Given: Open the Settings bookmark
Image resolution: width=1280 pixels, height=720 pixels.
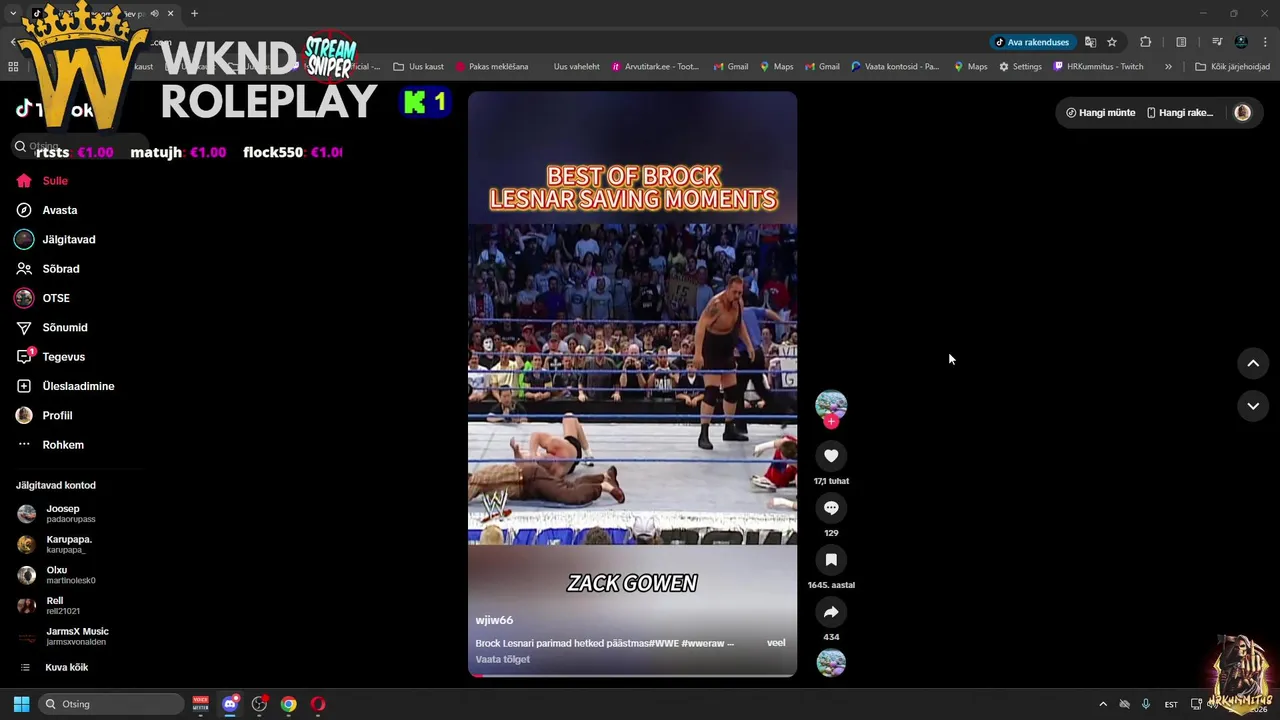Looking at the screenshot, I should (1020, 67).
